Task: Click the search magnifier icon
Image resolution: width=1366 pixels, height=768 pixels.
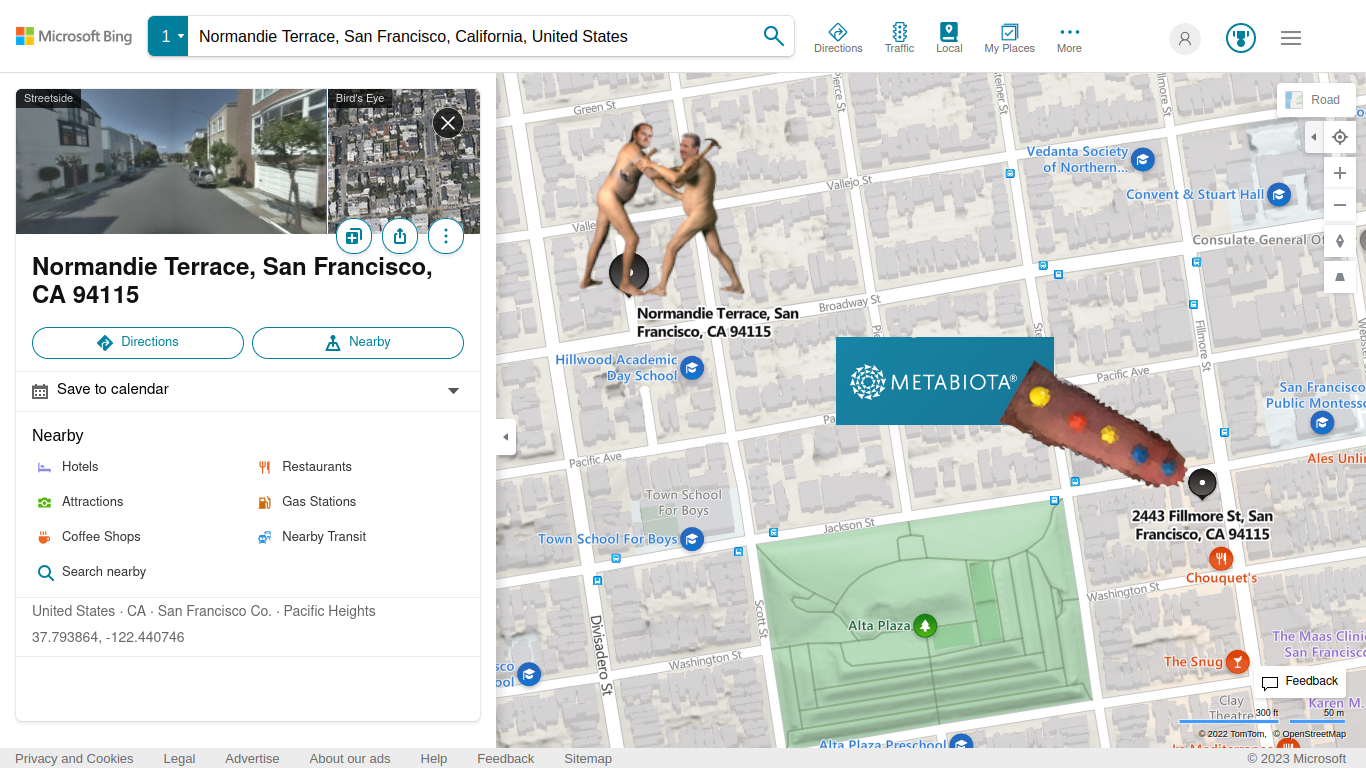Action: coord(773,36)
